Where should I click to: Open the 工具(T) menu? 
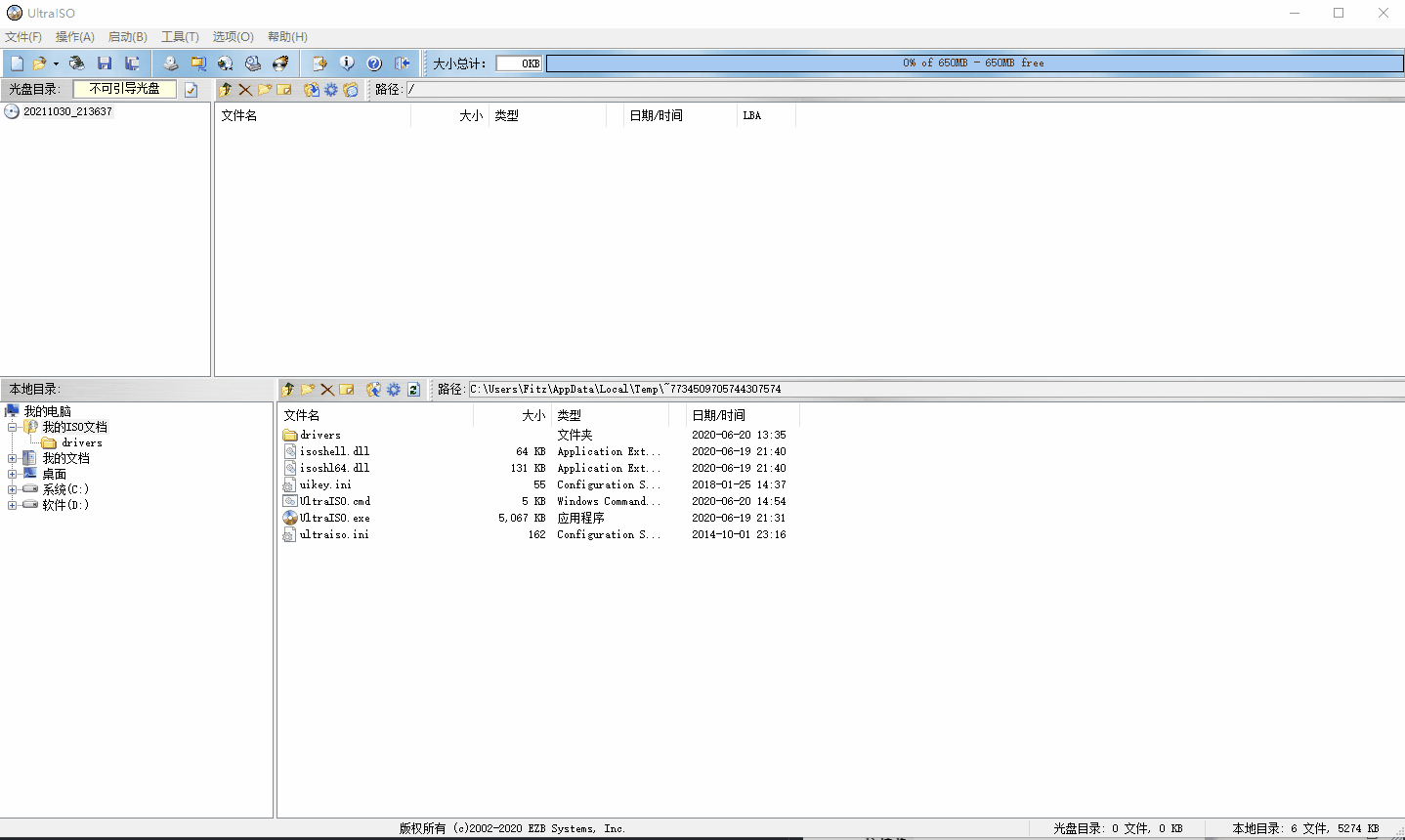pos(180,37)
